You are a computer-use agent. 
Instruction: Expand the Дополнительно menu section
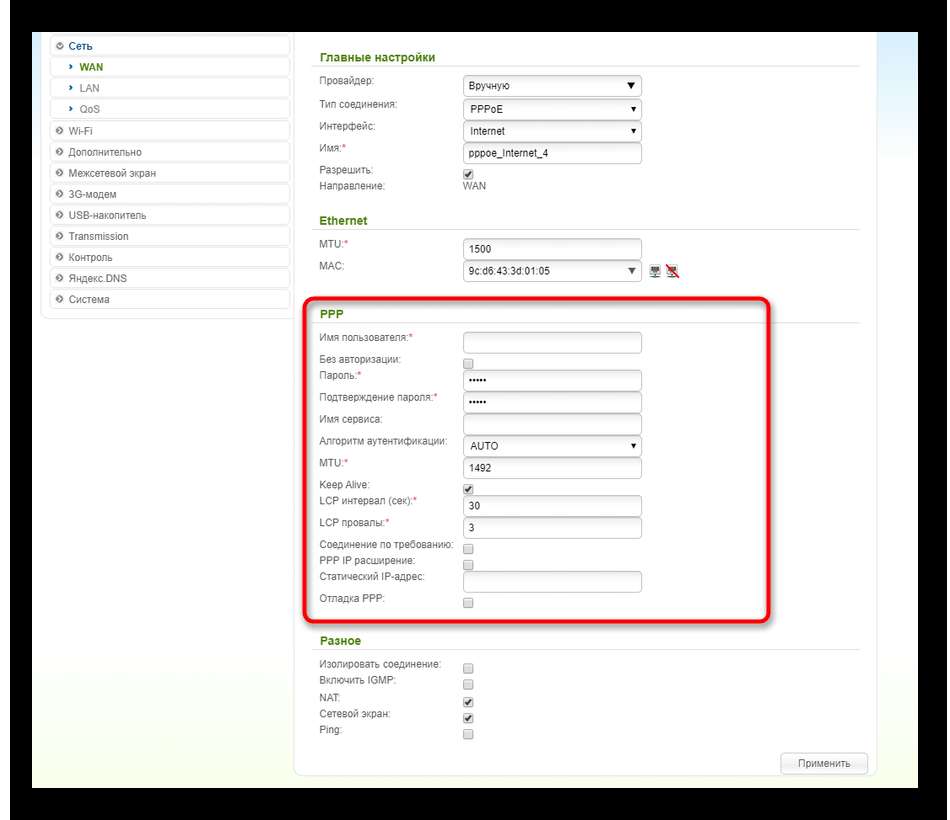170,152
